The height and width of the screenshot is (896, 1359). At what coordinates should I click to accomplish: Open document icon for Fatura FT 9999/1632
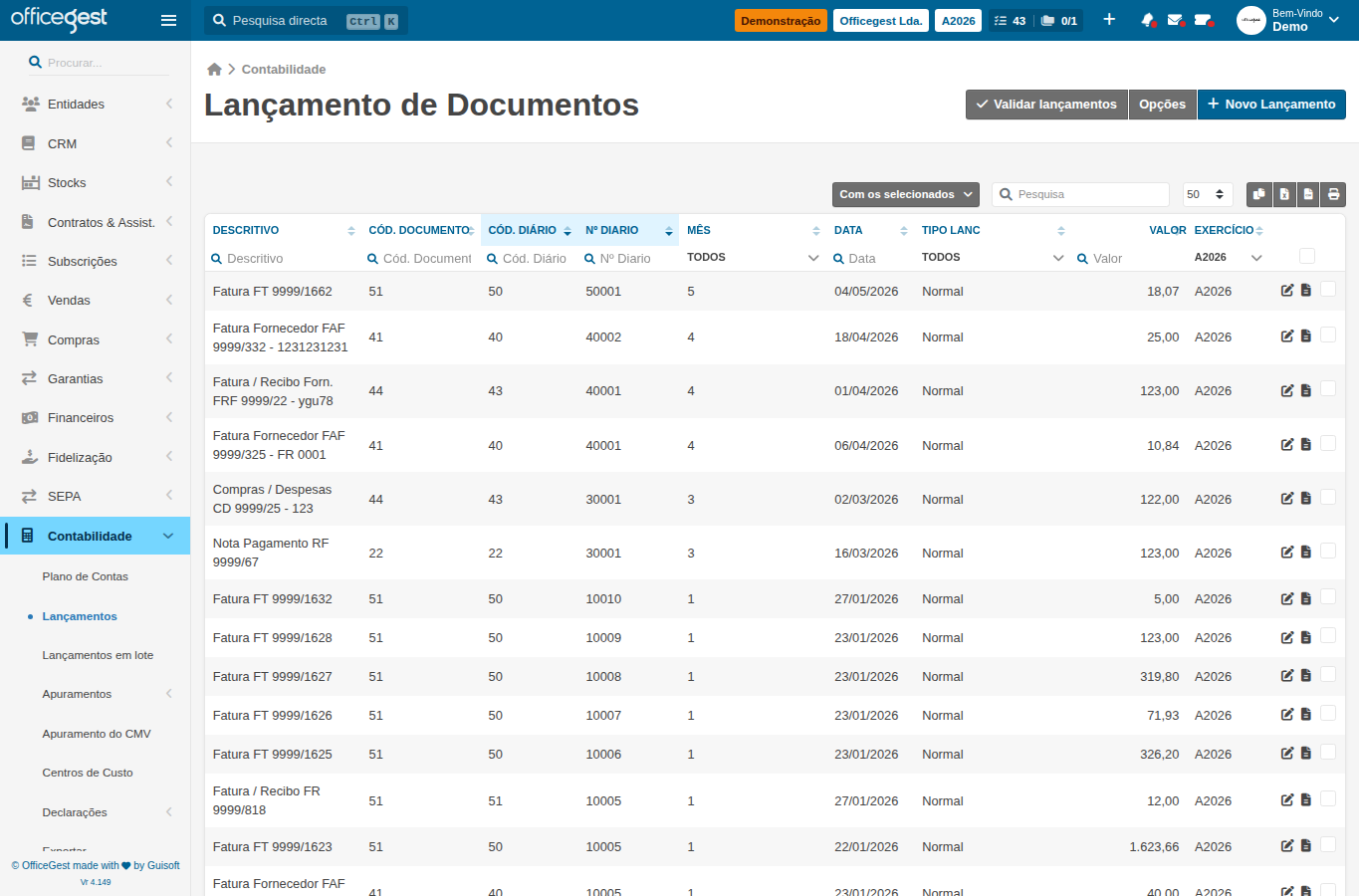(1306, 598)
